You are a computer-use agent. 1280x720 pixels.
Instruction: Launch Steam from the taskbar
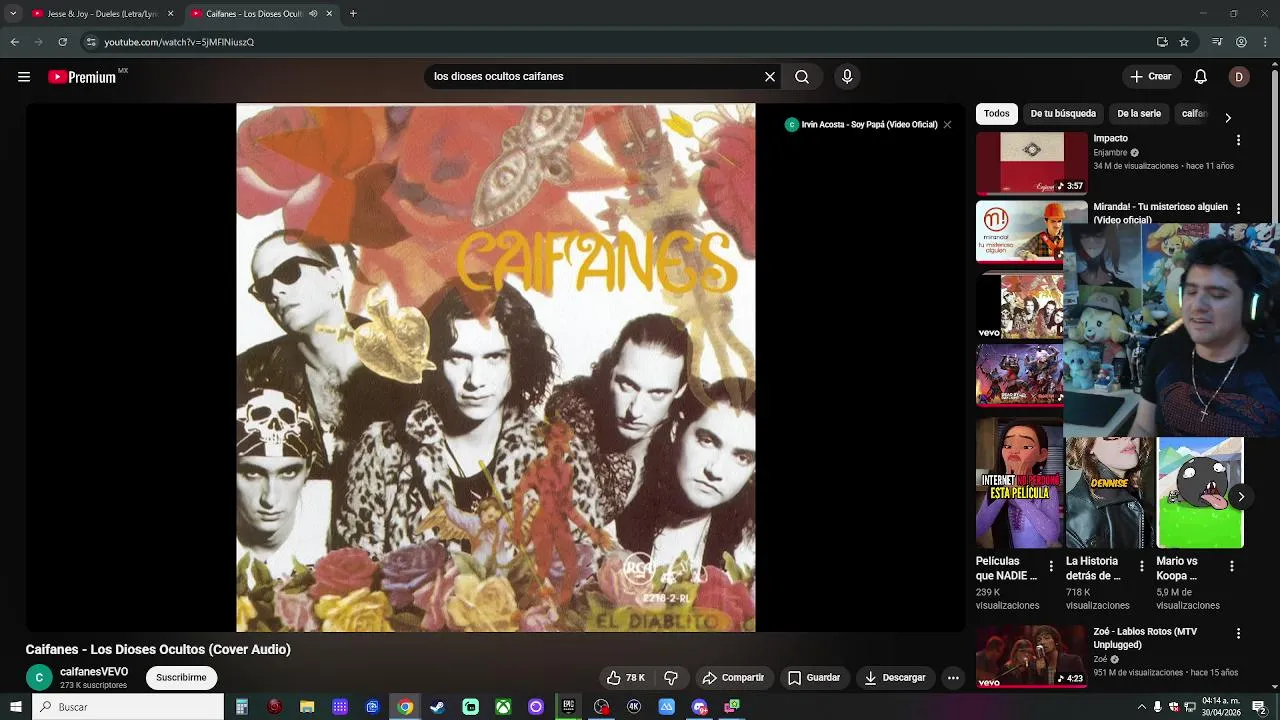point(437,707)
